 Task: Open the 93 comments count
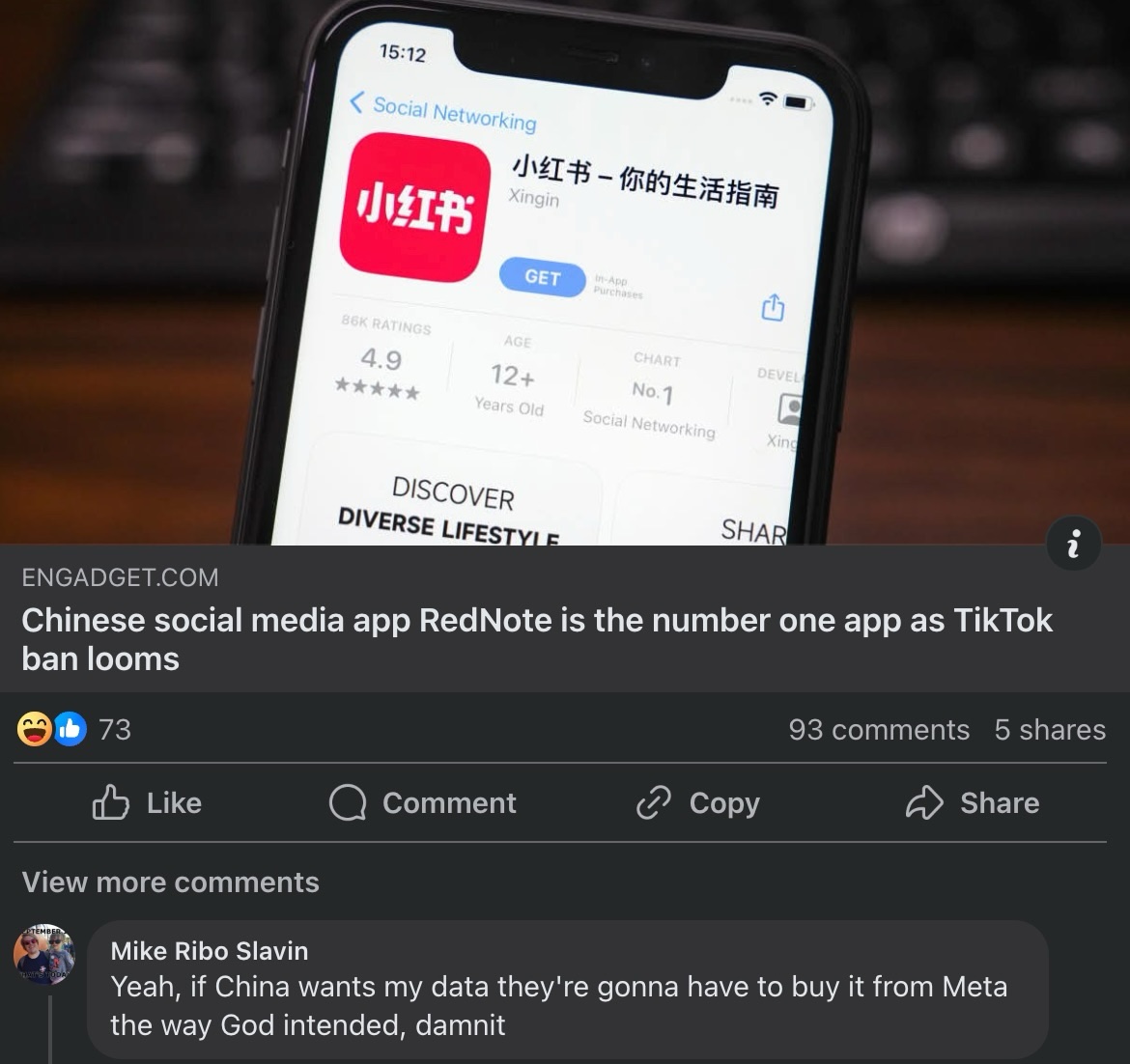(x=879, y=730)
